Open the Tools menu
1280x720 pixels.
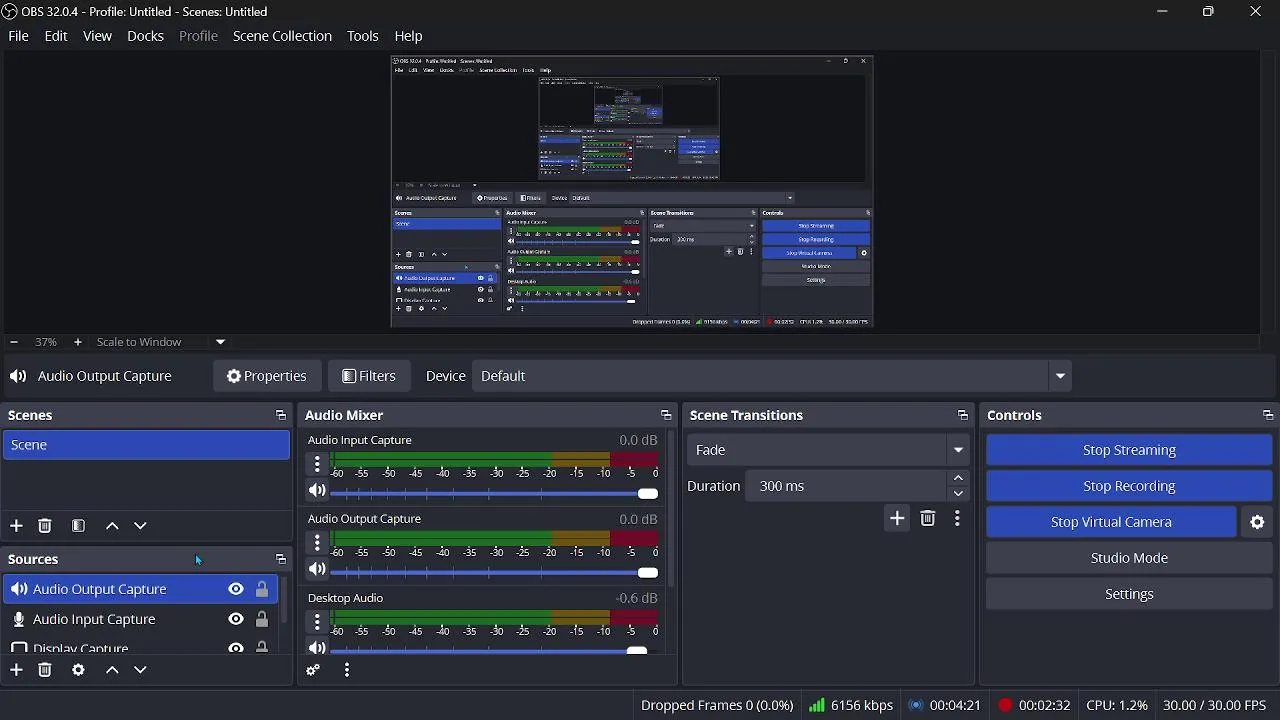click(x=363, y=36)
